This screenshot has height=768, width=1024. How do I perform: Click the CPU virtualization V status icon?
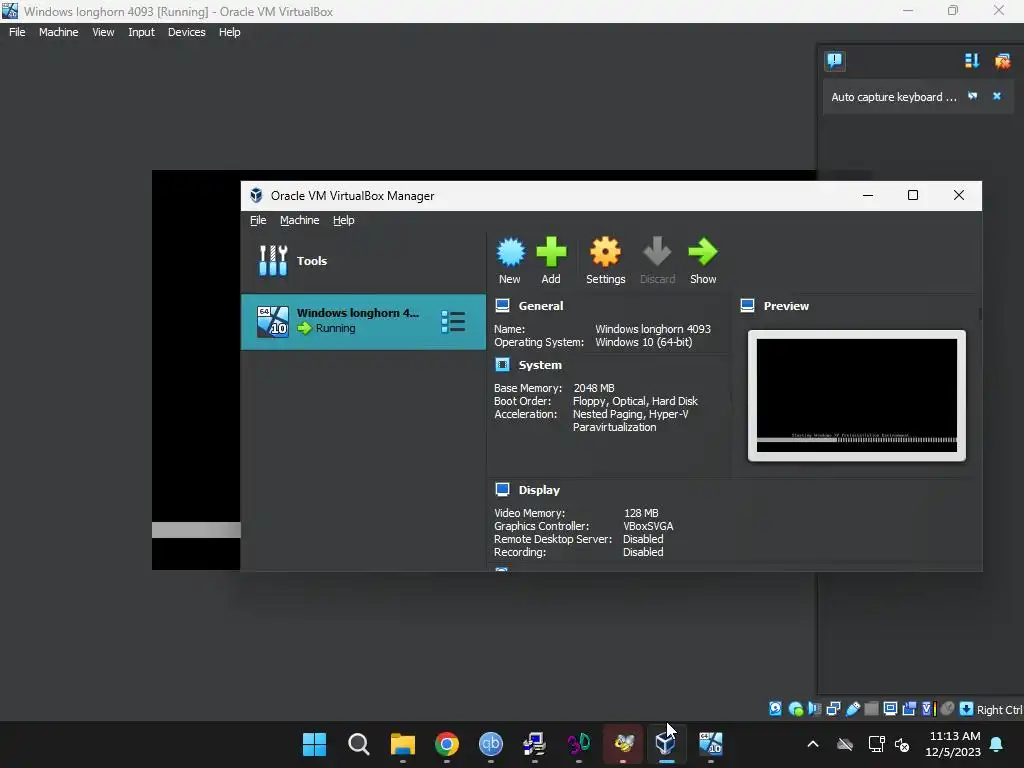tap(929, 709)
